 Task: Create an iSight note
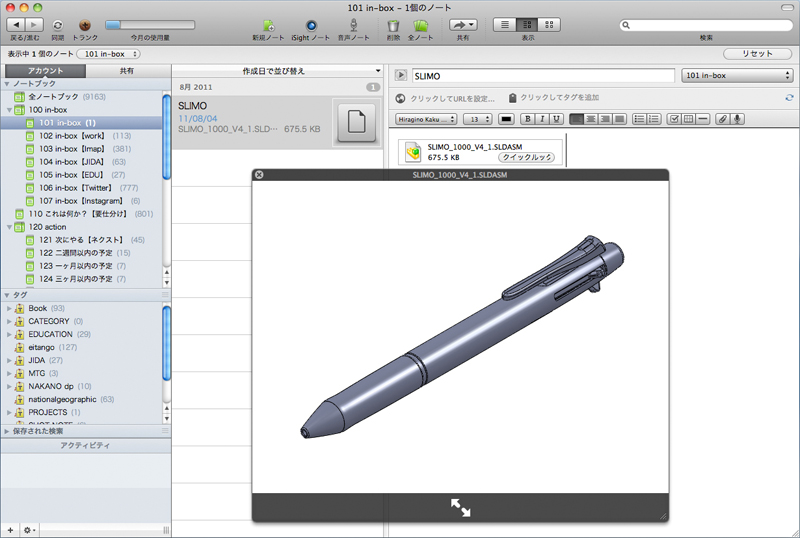click(312, 25)
